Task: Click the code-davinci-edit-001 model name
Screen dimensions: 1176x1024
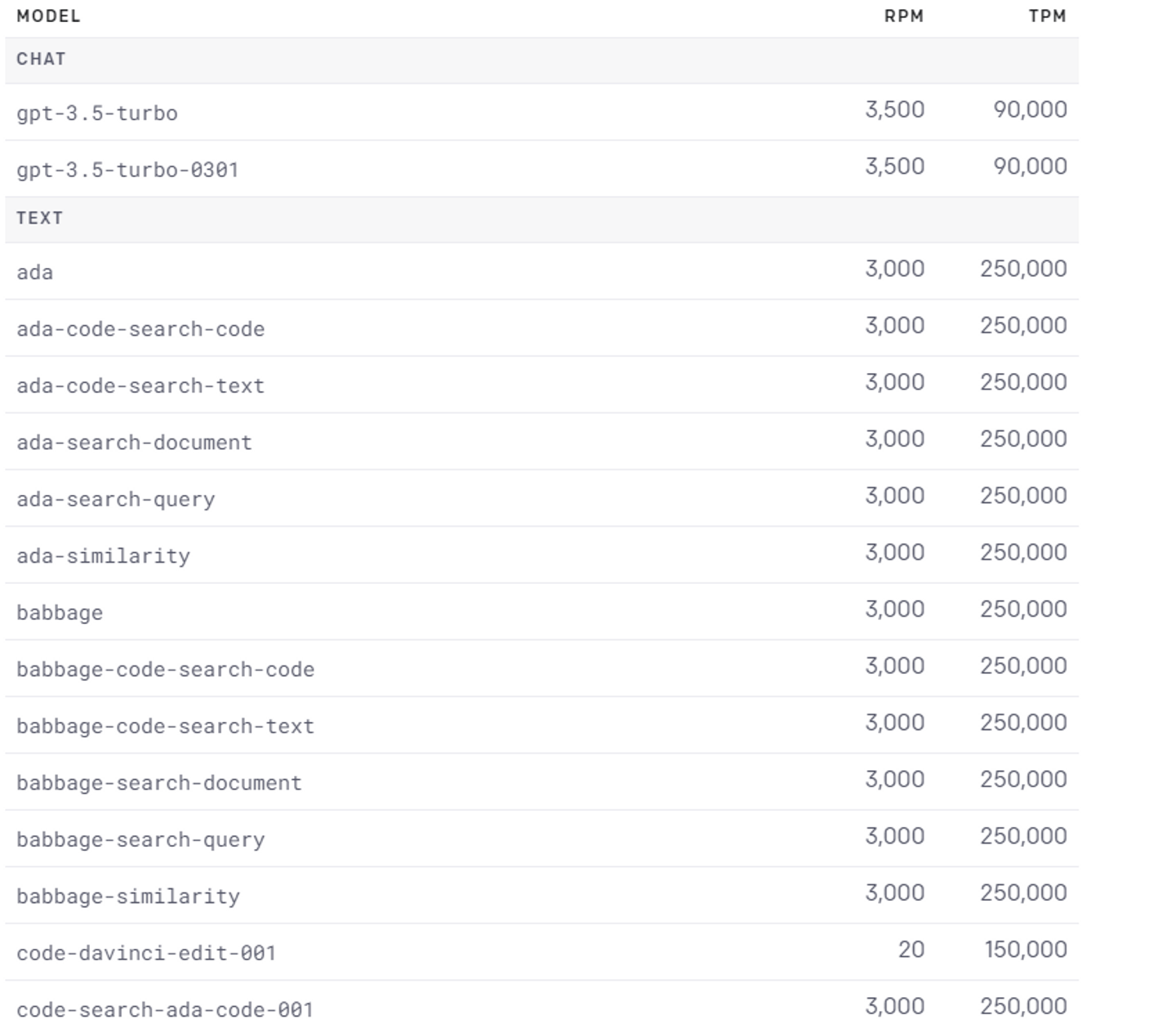Action: [x=146, y=953]
